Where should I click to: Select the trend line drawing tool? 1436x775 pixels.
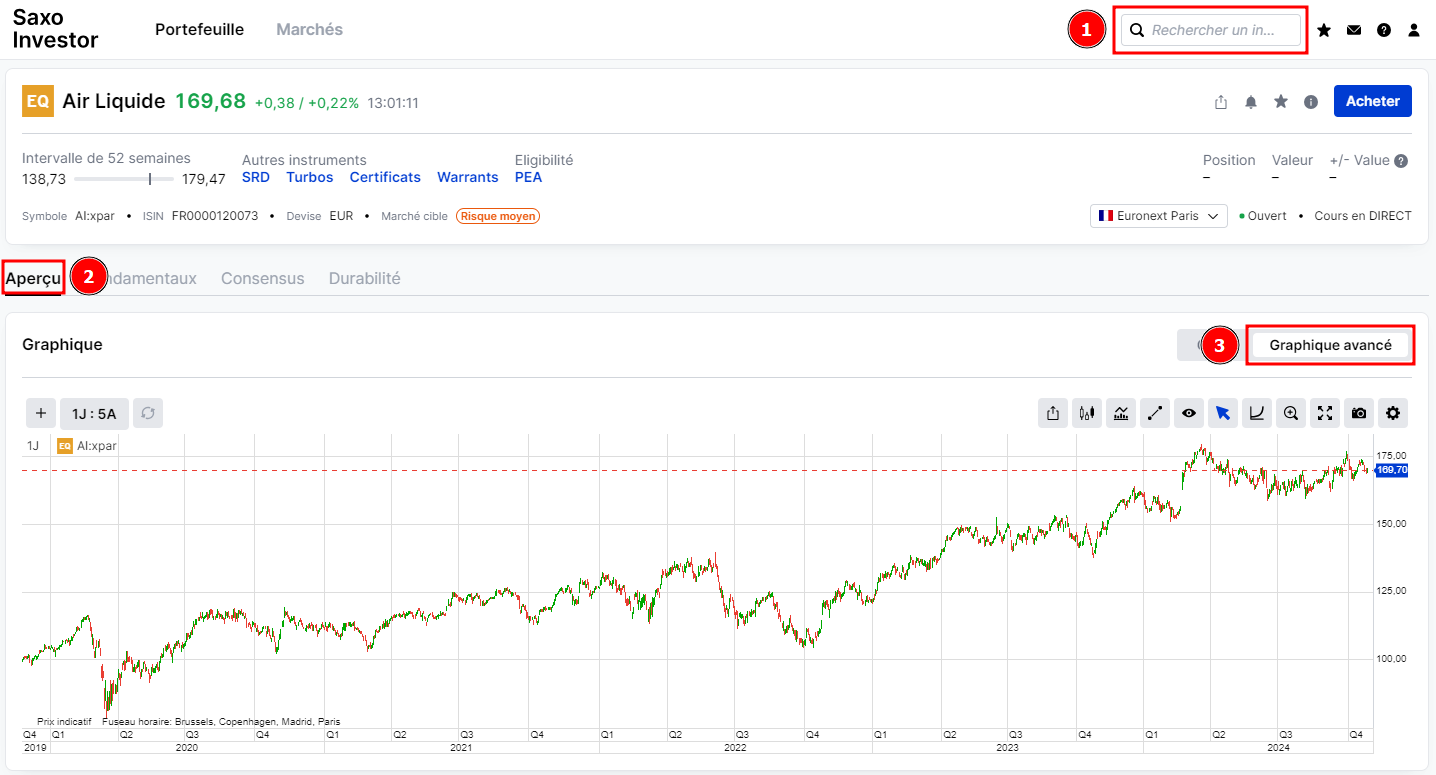pos(1155,413)
